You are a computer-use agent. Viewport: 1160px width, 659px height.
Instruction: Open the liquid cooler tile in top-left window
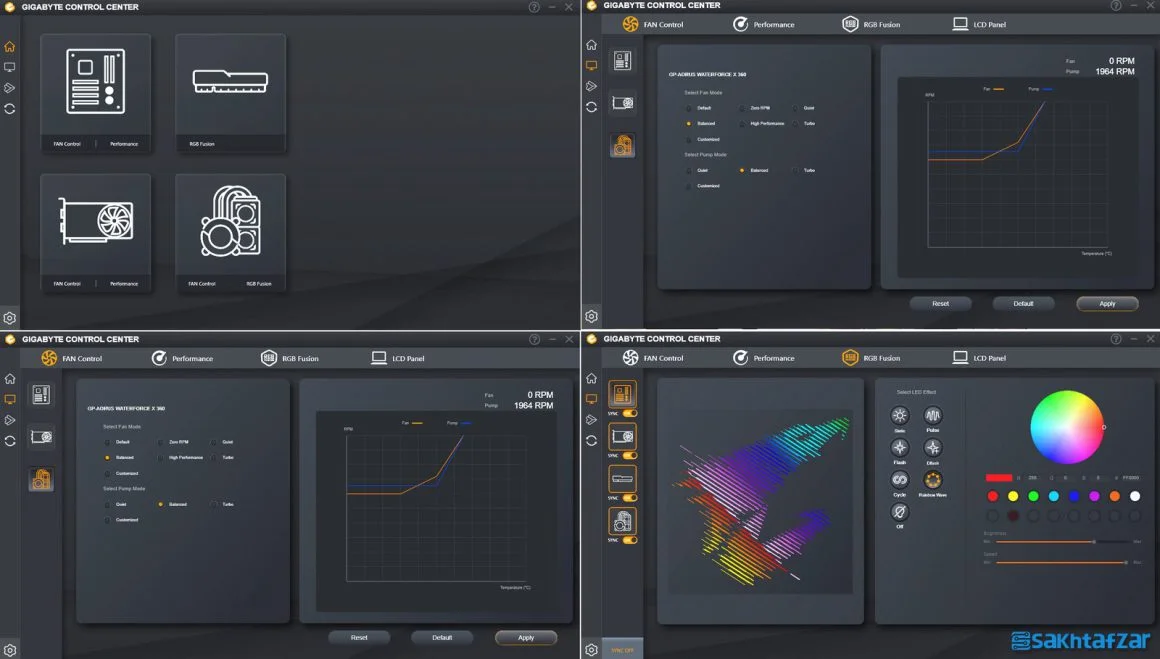tap(230, 233)
